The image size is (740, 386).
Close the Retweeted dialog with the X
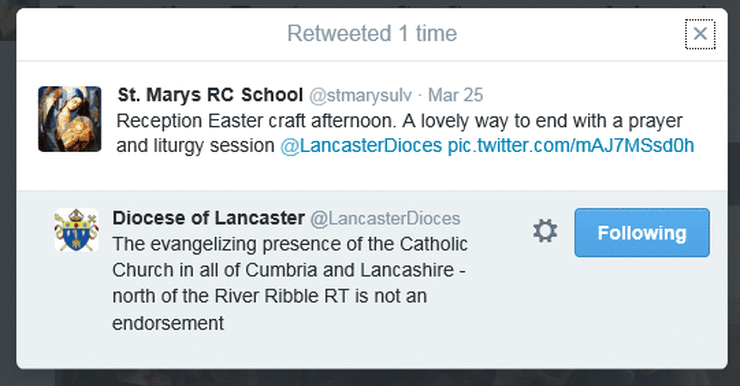pyautogui.click(x=700, y=34)
